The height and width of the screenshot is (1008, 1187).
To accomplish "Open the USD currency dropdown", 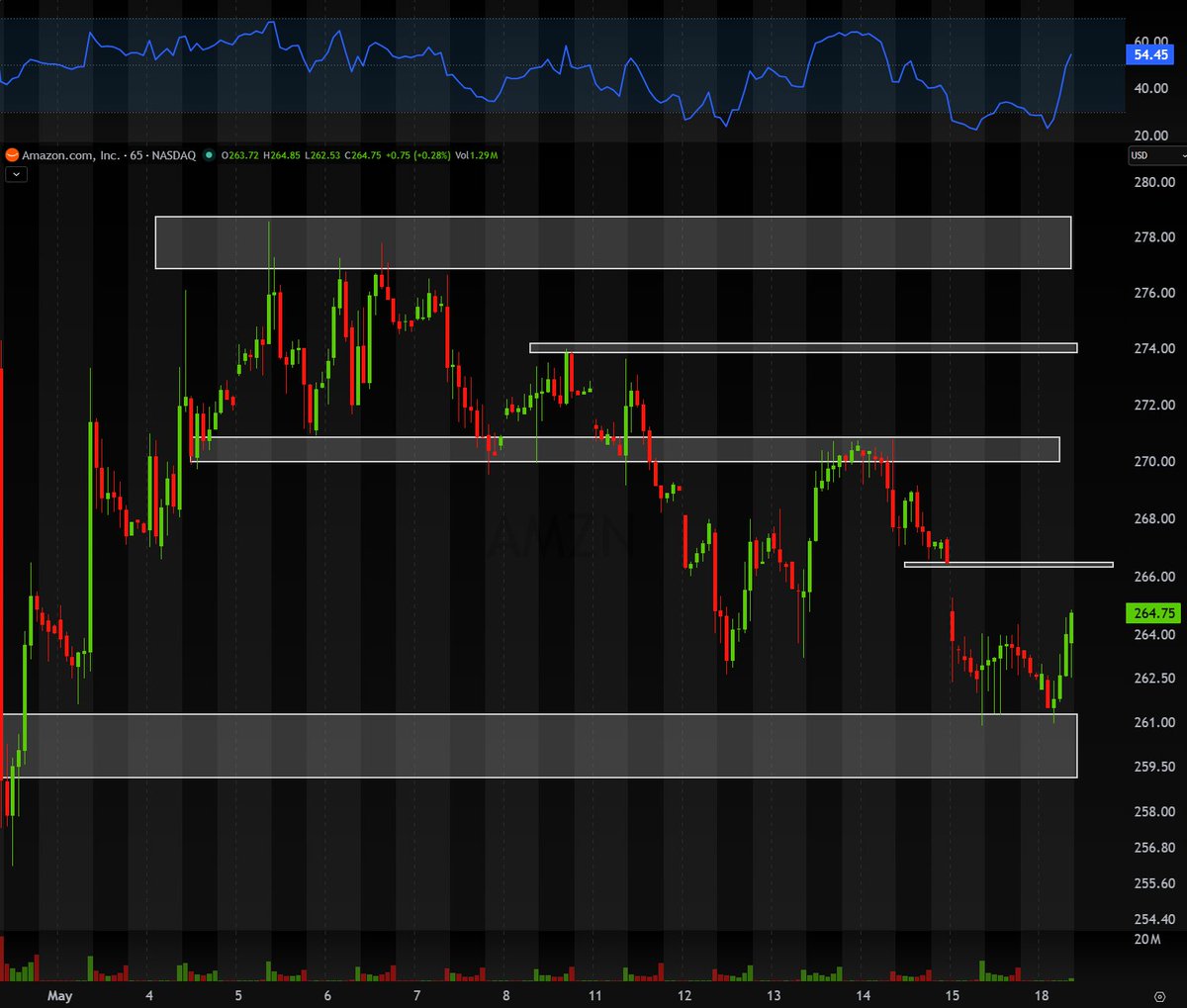I will coord(1156,155).
